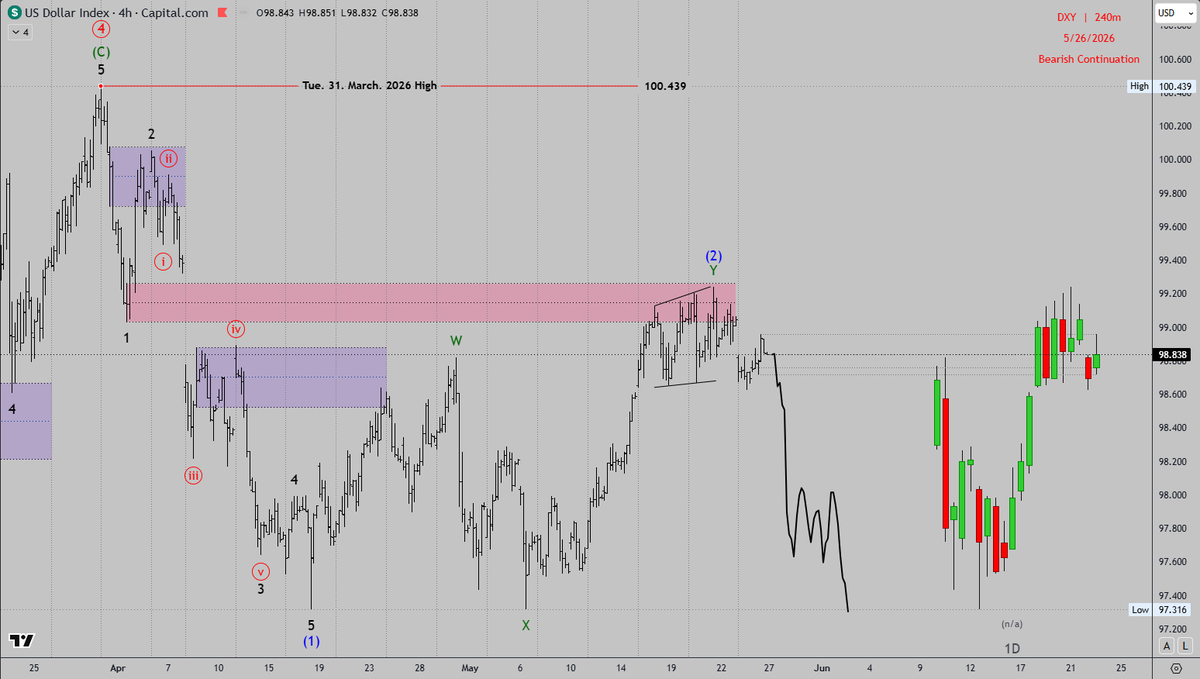The image size is (1200, 679).
Task: Click the 5/26/2026 date annotation
Action: click(1089, 39)
